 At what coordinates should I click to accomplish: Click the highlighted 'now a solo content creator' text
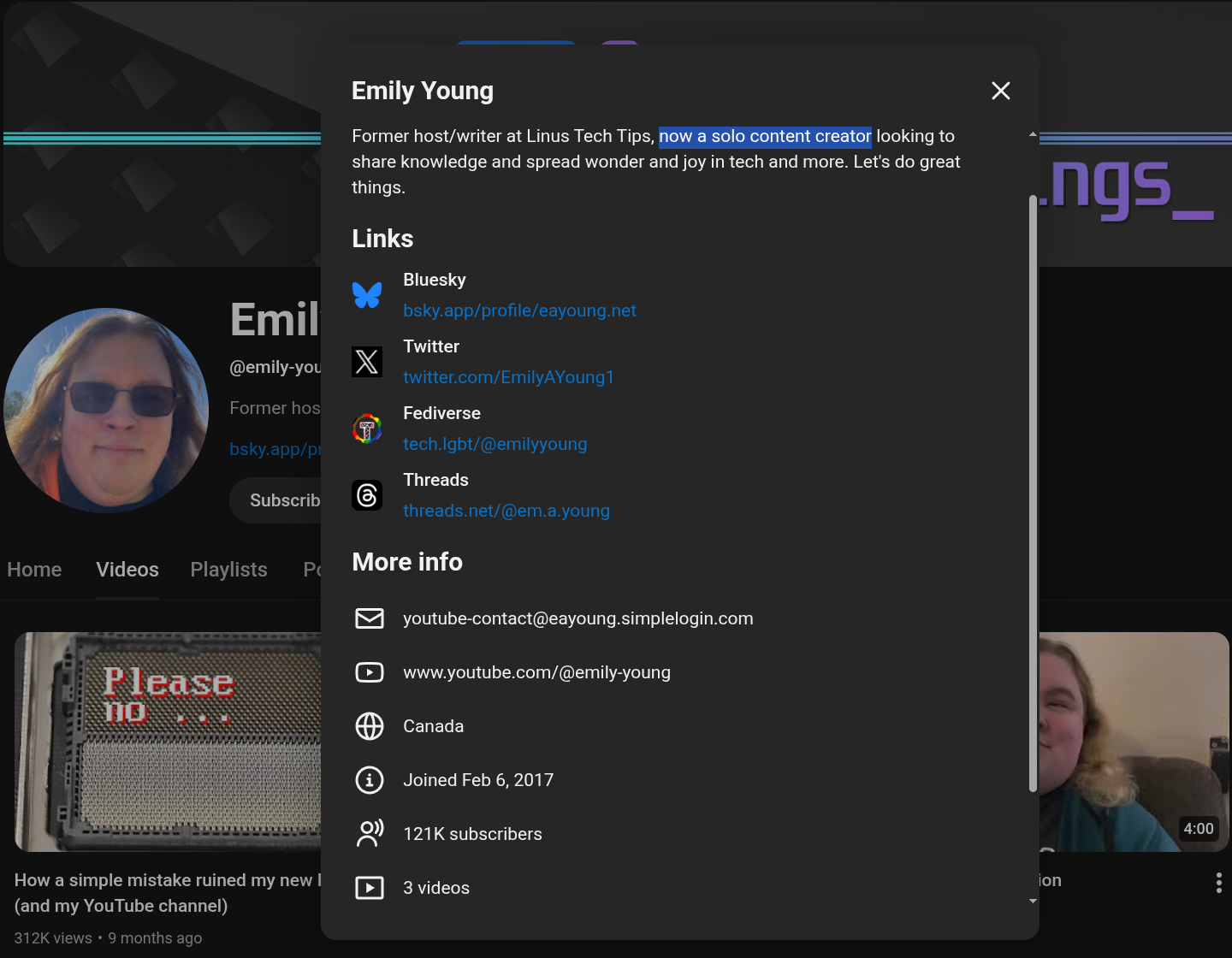[x=765, y=136]
